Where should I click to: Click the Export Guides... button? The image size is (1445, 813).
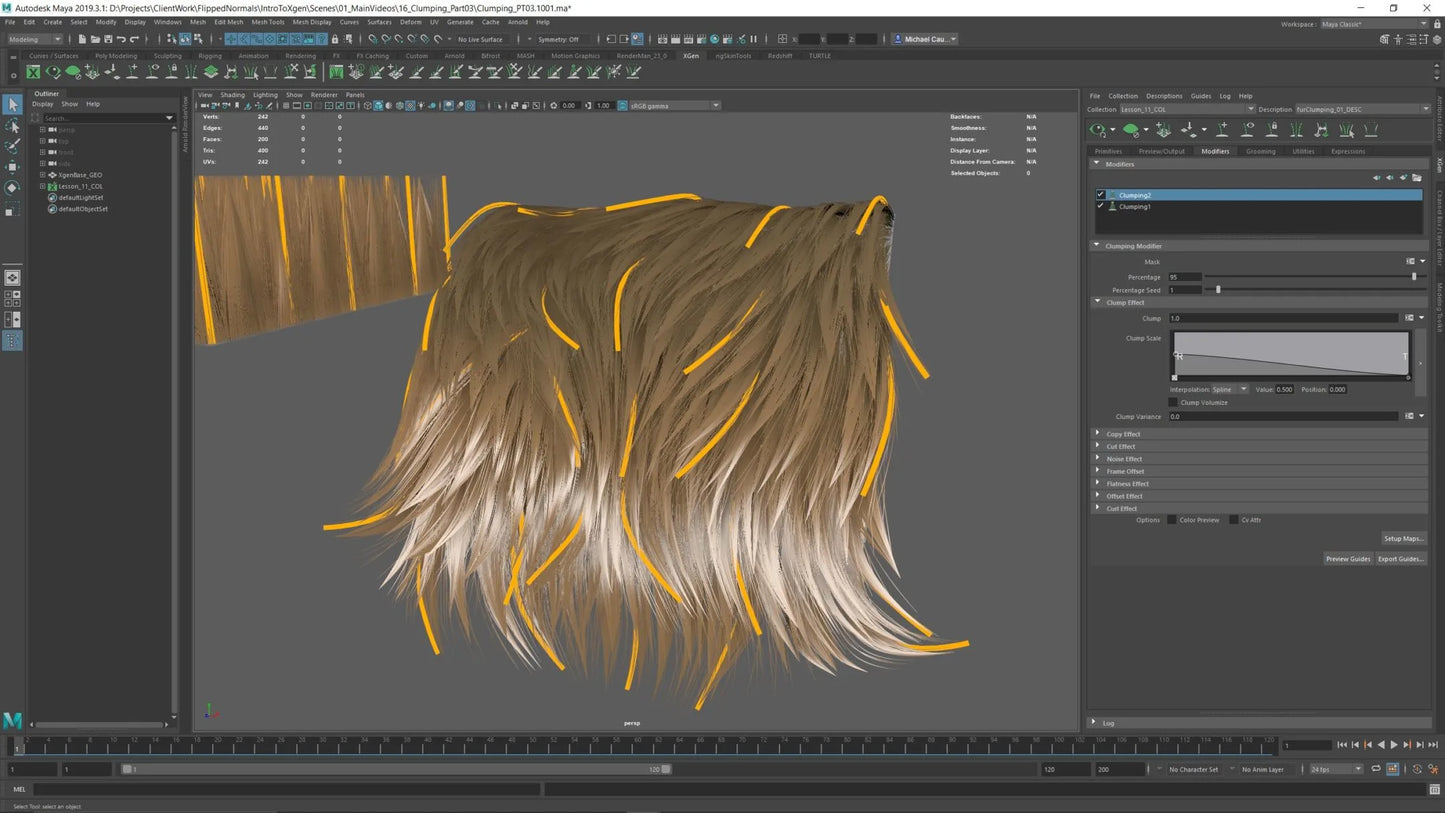[x=1400, y=559]
